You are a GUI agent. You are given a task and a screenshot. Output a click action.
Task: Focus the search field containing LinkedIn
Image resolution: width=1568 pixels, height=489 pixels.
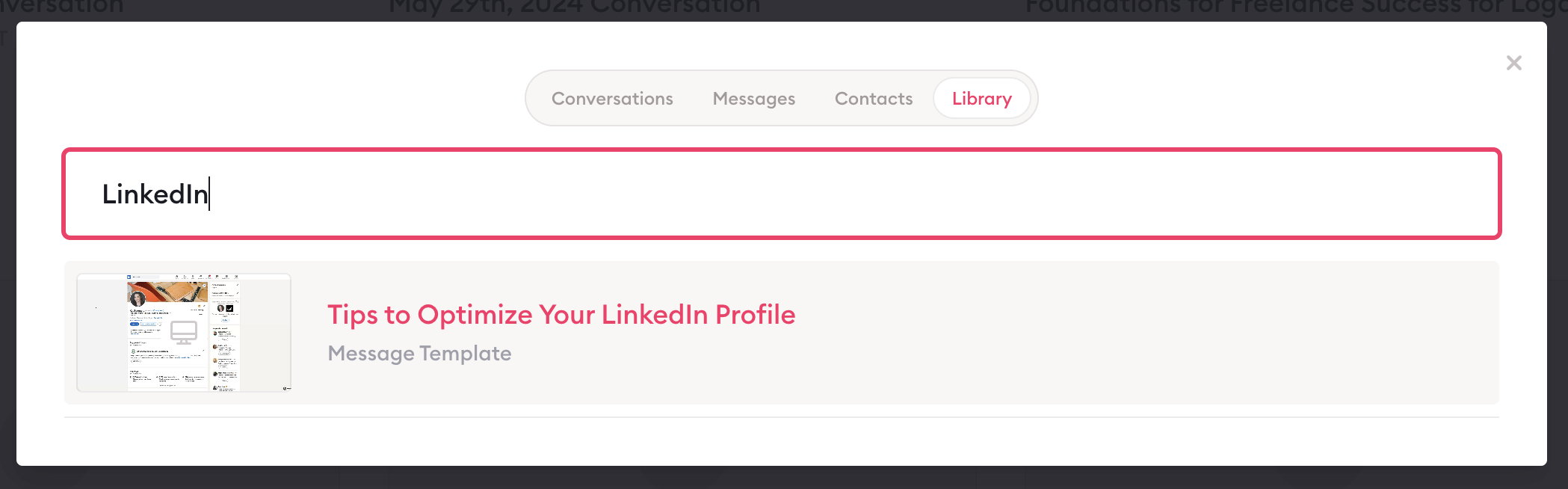(782, 194)
